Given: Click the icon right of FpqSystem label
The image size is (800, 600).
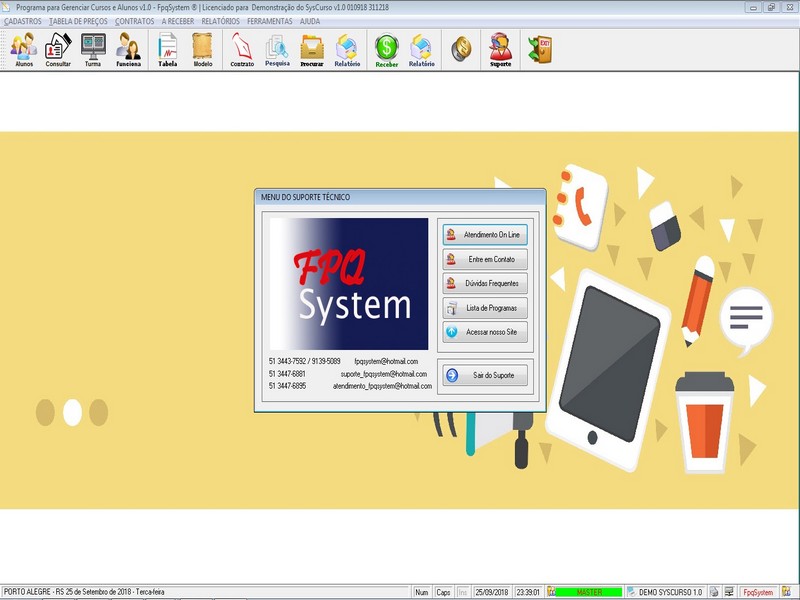Looking at the screenshot, I should 787,592.
